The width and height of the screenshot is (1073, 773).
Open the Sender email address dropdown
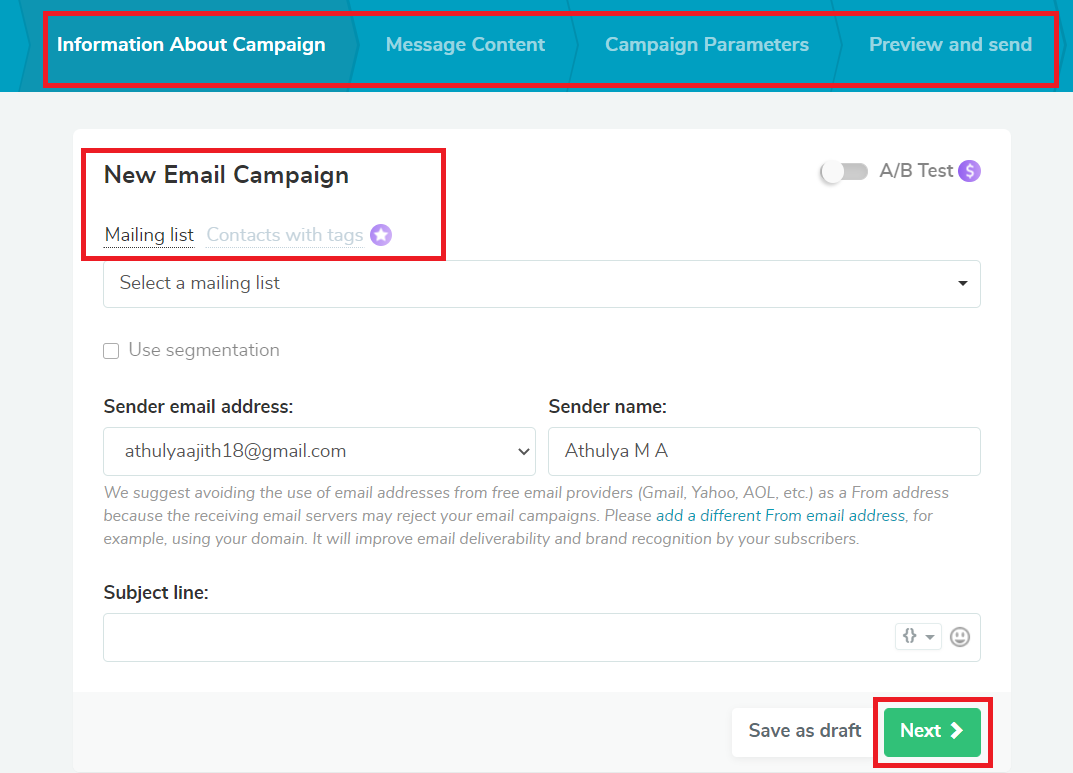pos(319,452)
